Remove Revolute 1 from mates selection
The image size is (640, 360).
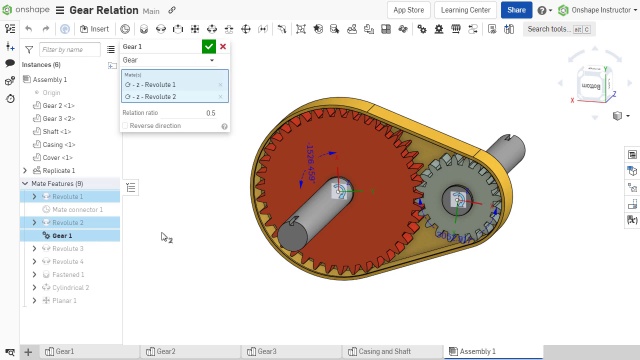220,85
